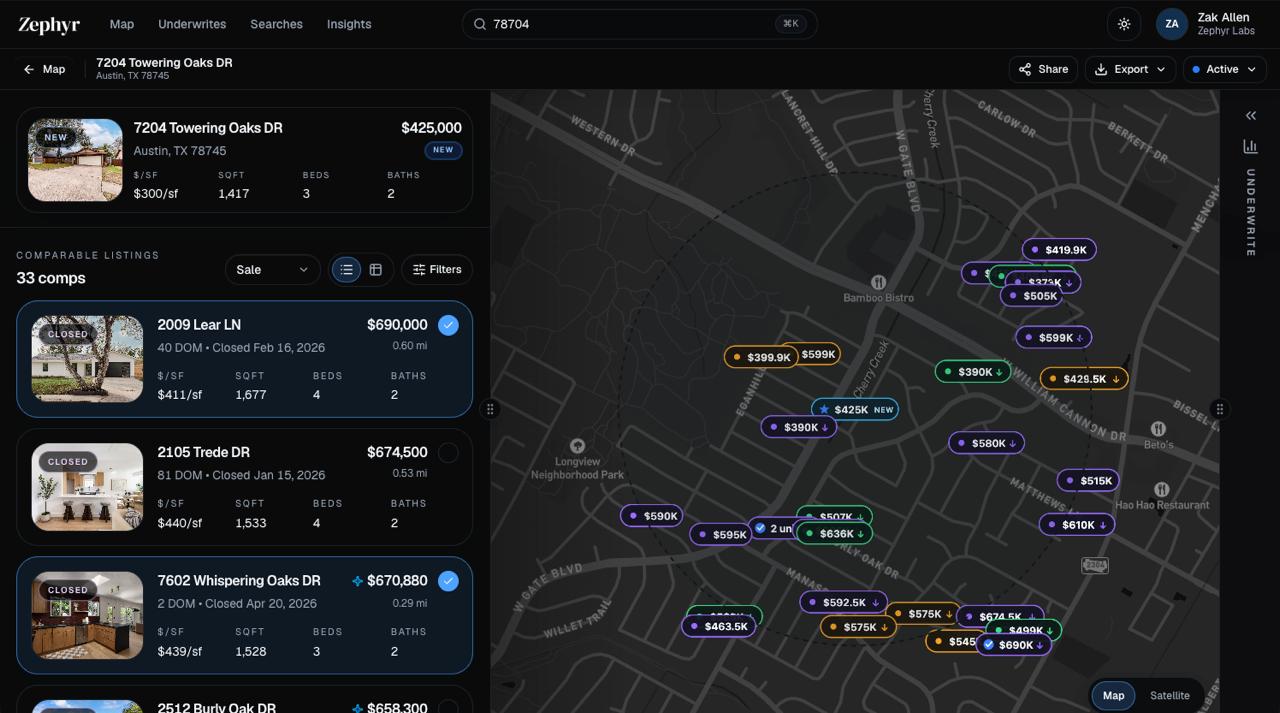The width and height of the screenshot is (1280, 713).
Task: Click the $505K map pin
Action: tap(1031, 296)
